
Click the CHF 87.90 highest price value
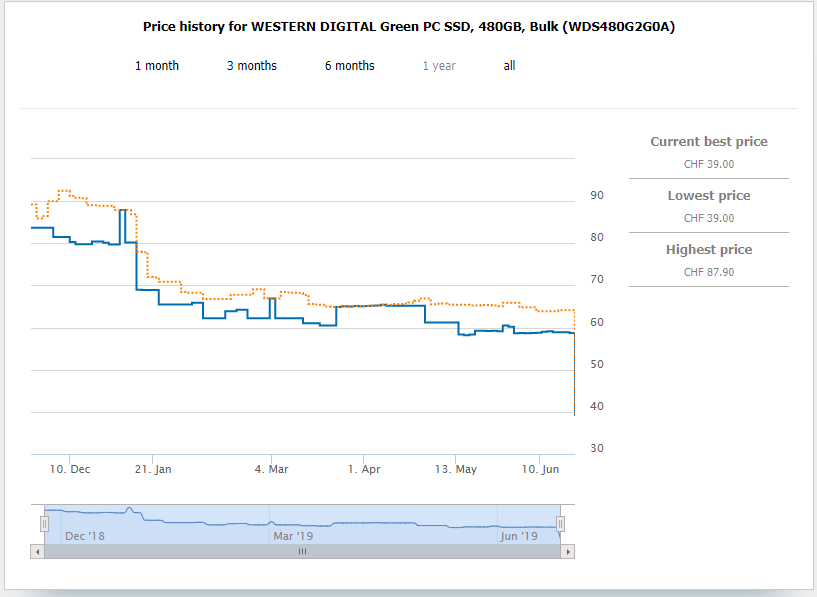coord(708,272)
